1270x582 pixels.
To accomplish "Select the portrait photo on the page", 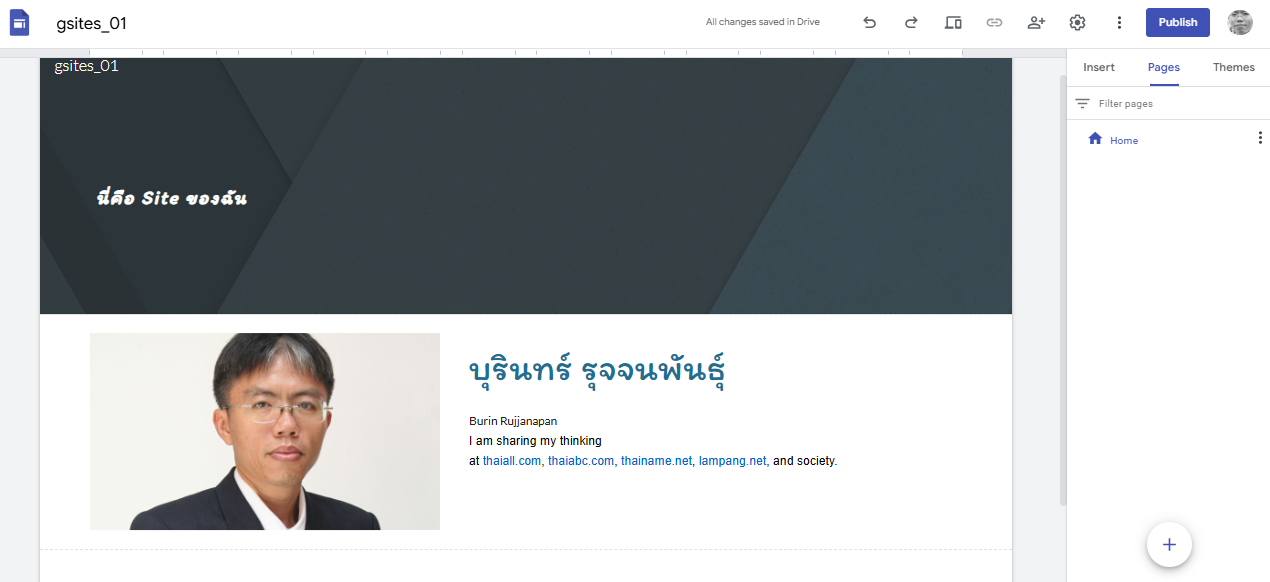I will pos(265,431).
